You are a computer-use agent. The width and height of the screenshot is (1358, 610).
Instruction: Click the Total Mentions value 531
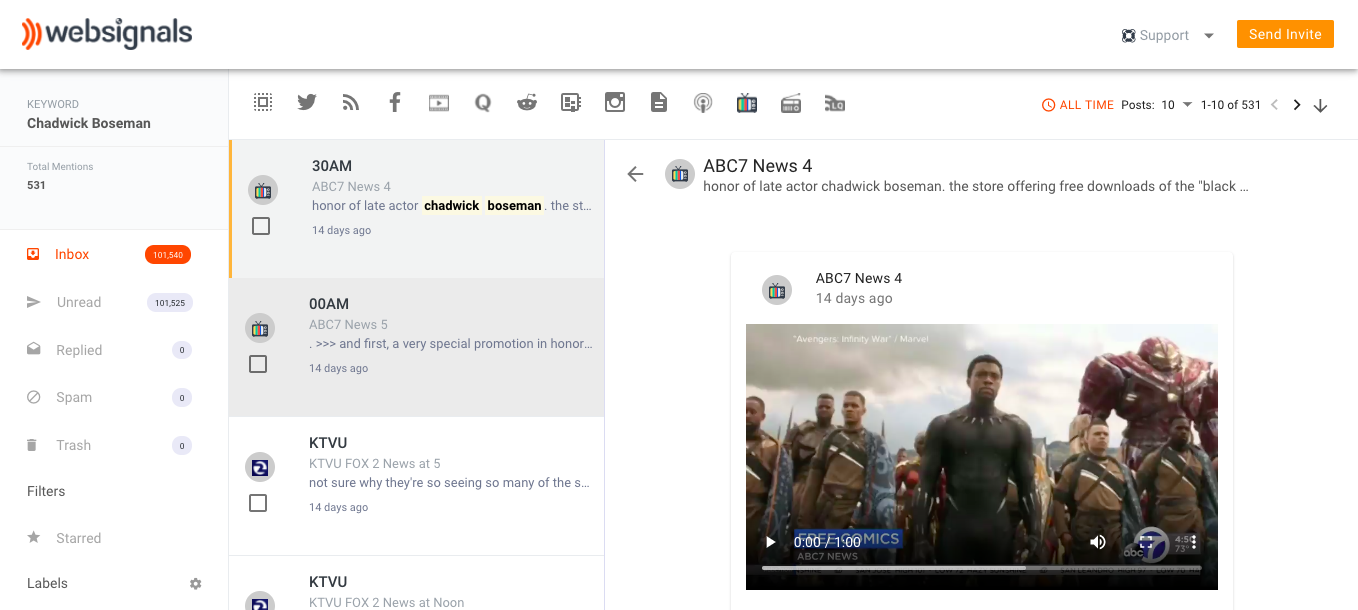pyautogui.click(x=36, y=185)
